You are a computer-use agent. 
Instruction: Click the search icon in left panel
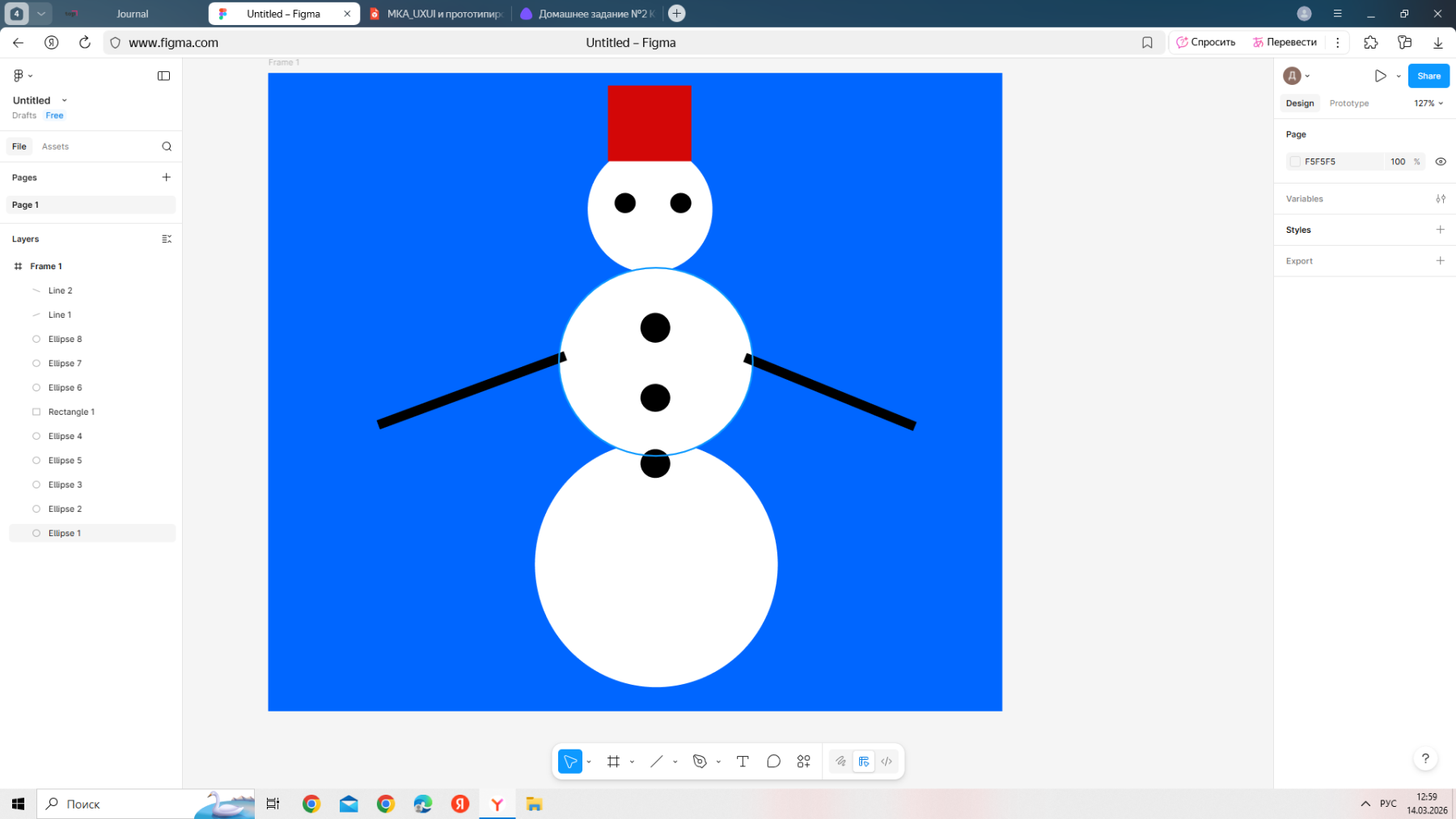pyautogui.click(x=167, y=146)
